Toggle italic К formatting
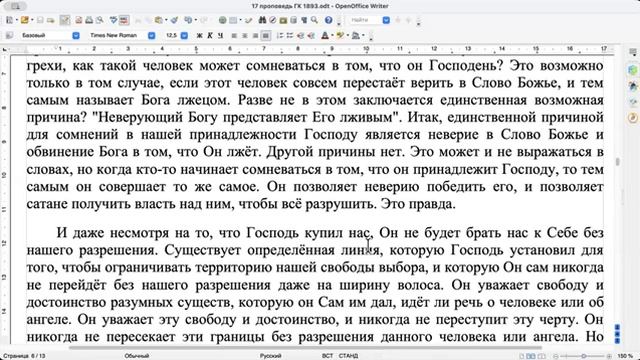The image size is (640, 360). 210,36
